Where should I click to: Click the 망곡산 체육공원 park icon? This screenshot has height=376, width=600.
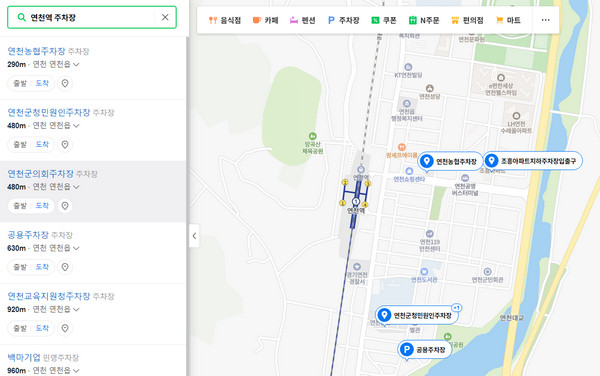tap(313, 136)
